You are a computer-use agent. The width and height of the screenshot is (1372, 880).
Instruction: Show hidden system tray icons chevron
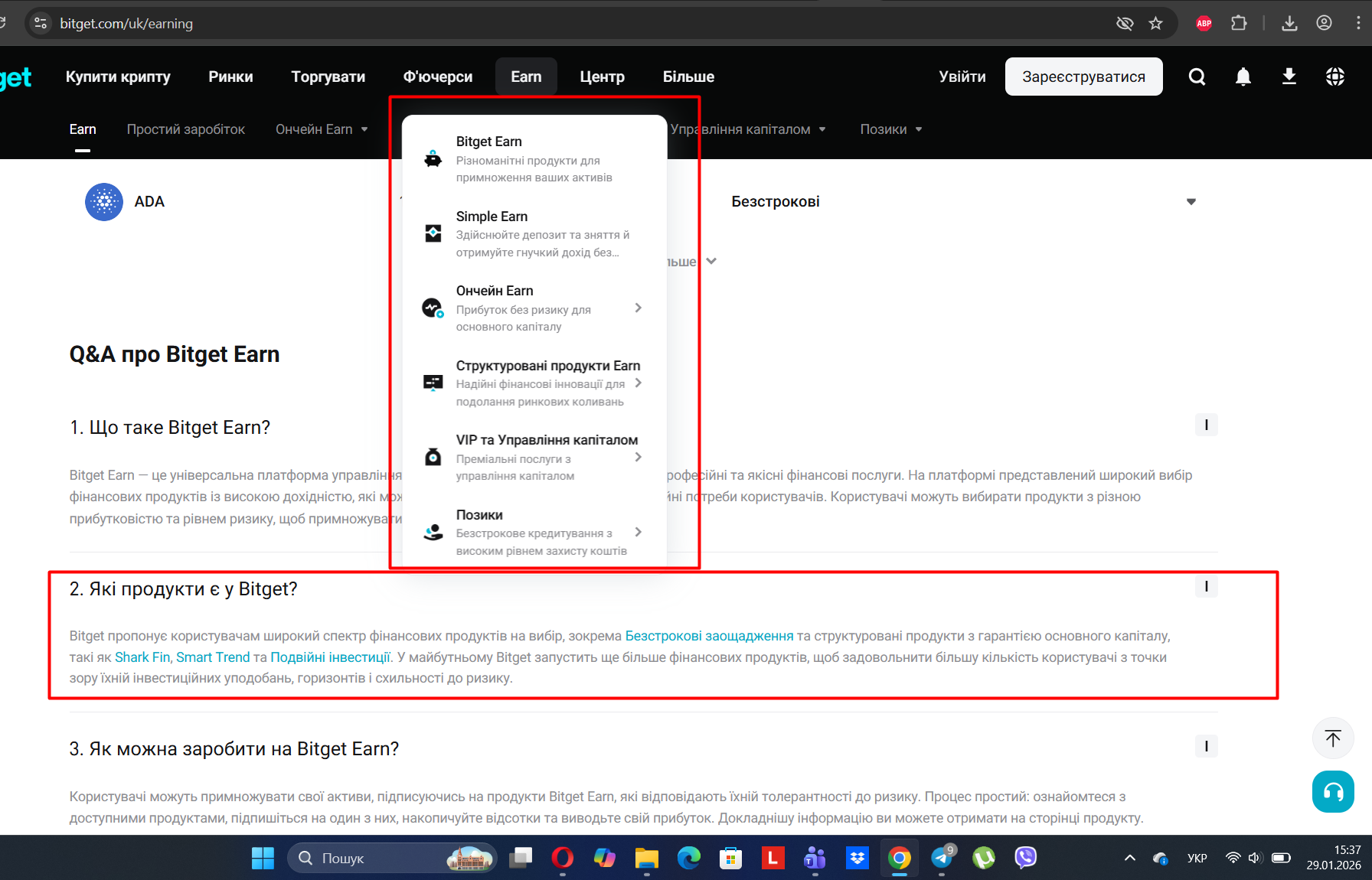click(1130, 858)
